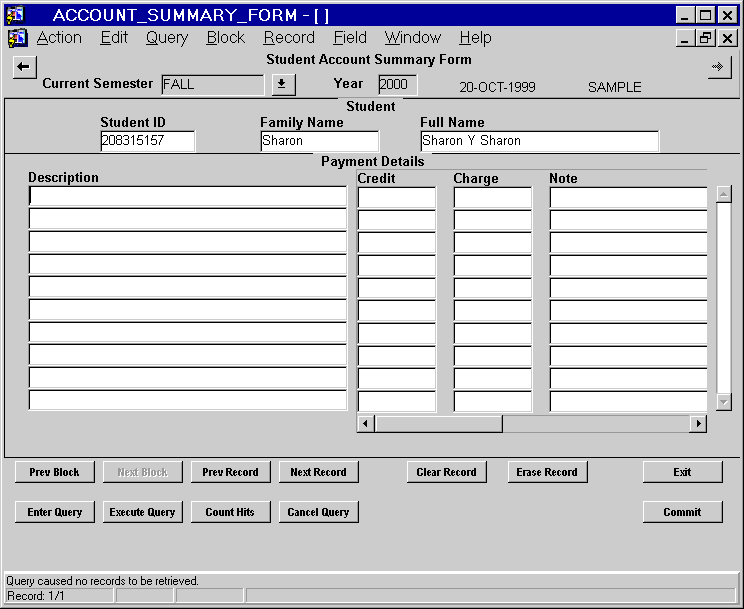Click the Exit button

682,472
